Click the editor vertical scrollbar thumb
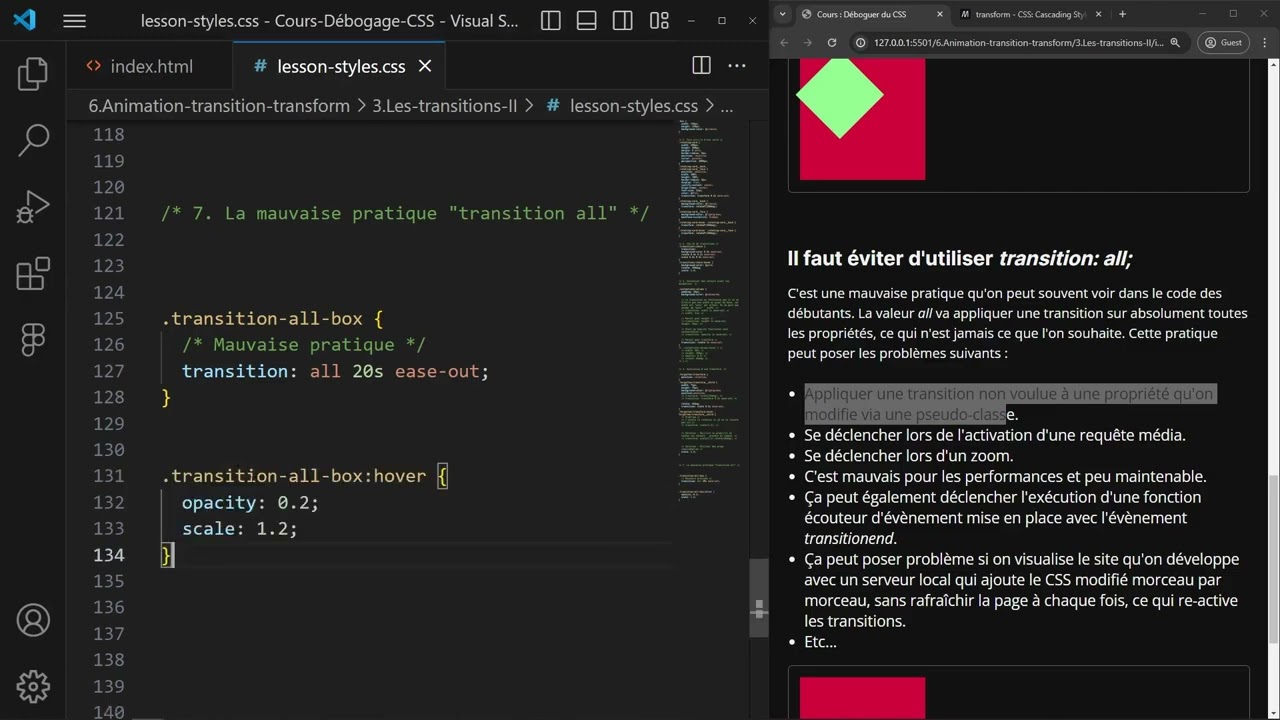Viewport: 1280px width, 720px height. coord(759,598)
